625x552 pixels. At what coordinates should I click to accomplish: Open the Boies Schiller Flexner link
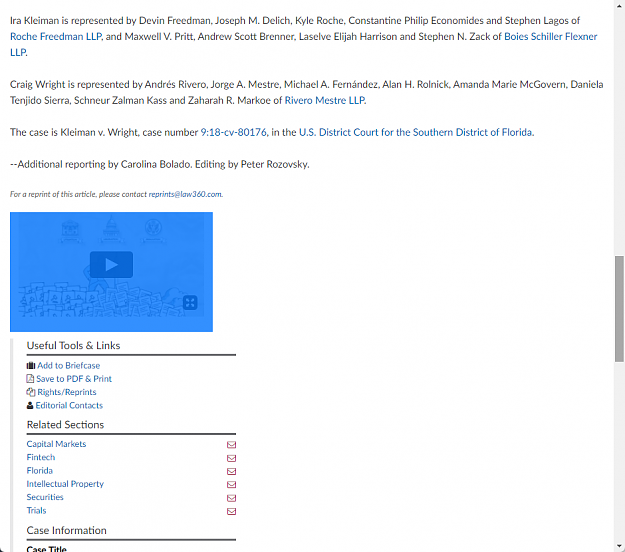point(550,37)
